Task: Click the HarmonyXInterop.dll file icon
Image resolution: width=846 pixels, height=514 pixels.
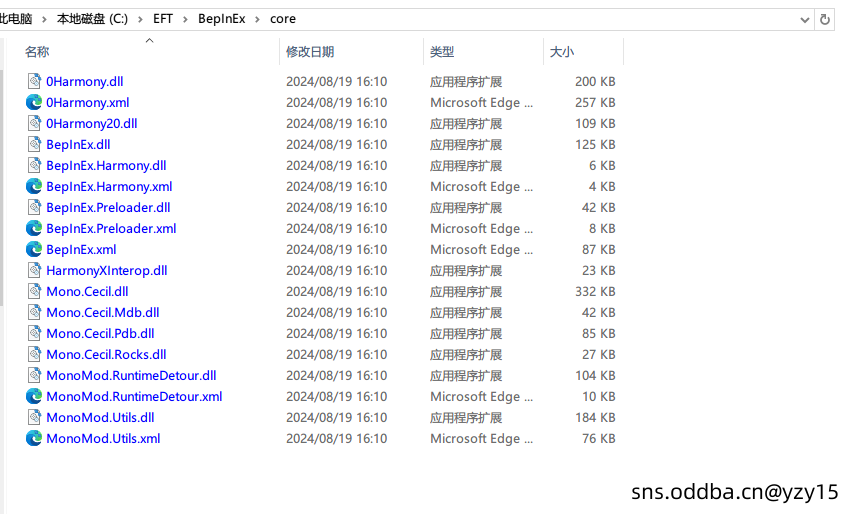Action: point(34,271)
